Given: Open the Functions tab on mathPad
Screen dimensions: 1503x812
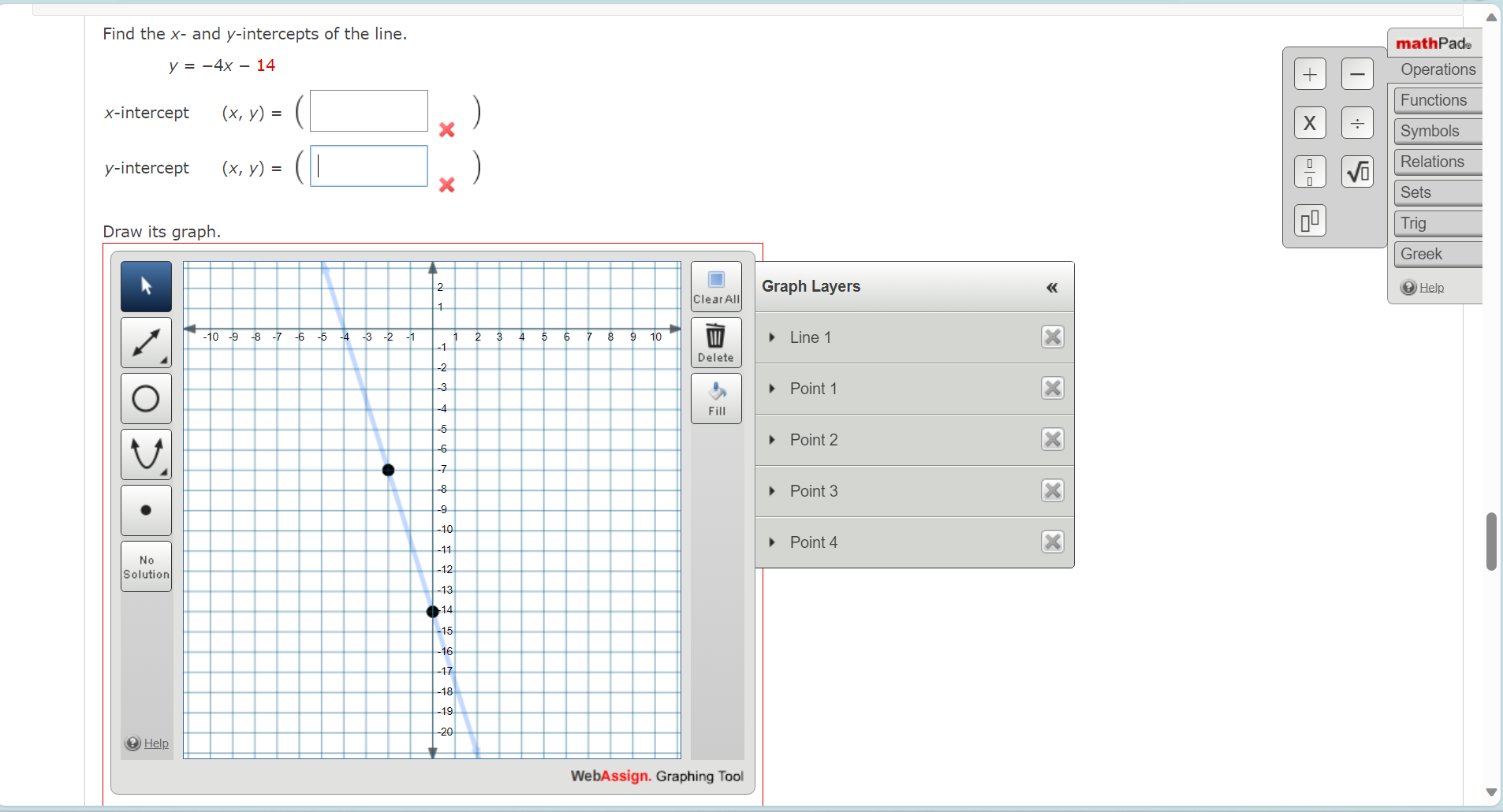Looking at the screenshot, I should (x=1435, y=100).
